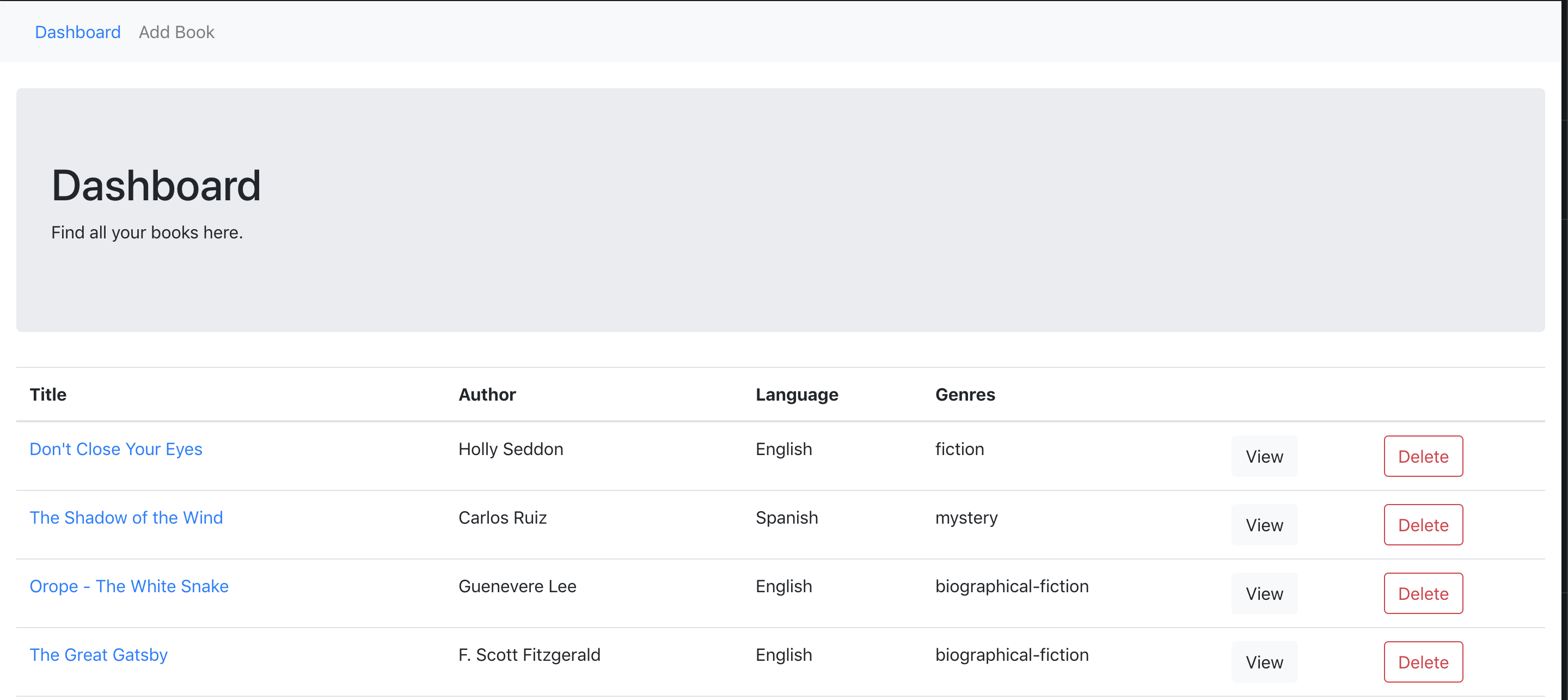The width and height of the screenshot is (1568, 700).
Task: View the Orope - The White Snake book
Action: [1264, 593]
